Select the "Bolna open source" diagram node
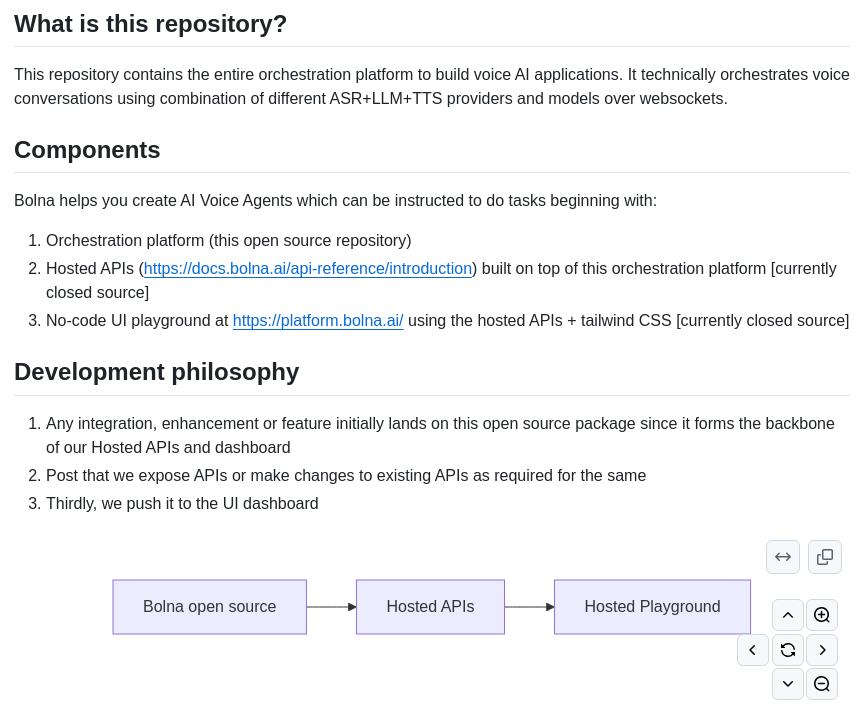Screen dimensions: 859x713 pyautogui.click(x=210, y=607)
